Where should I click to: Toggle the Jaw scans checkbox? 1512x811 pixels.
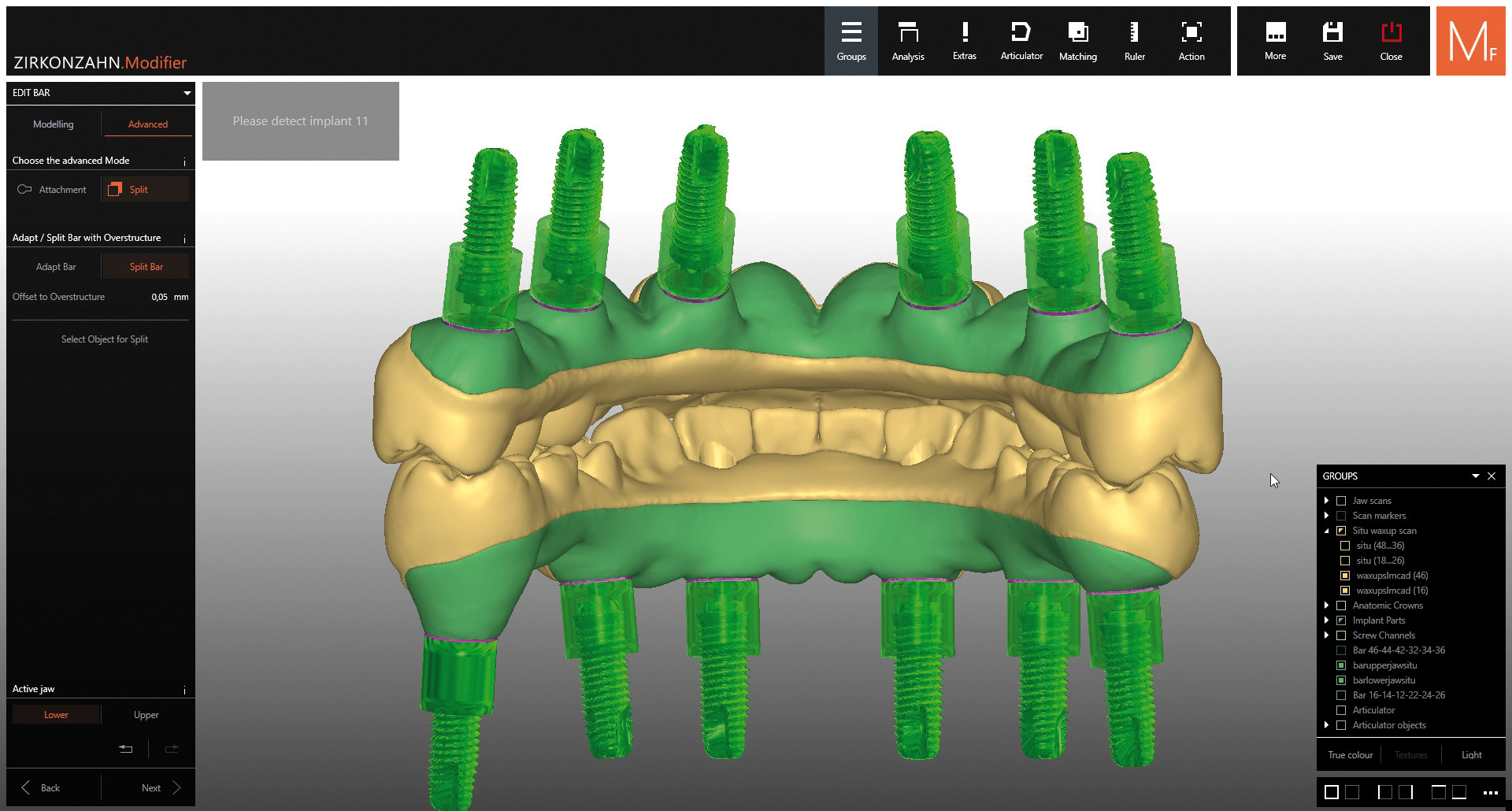tap(1341, 501)
